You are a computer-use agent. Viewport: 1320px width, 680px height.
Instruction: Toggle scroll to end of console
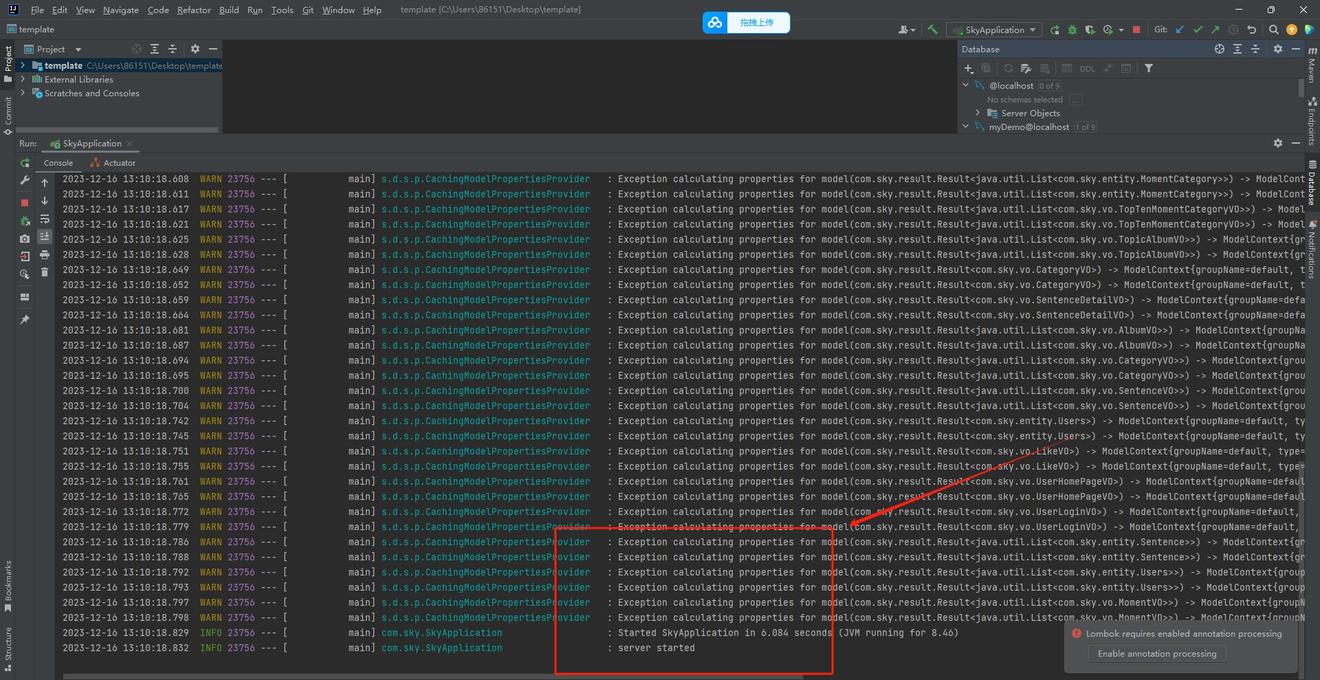[x=44, y=237]
